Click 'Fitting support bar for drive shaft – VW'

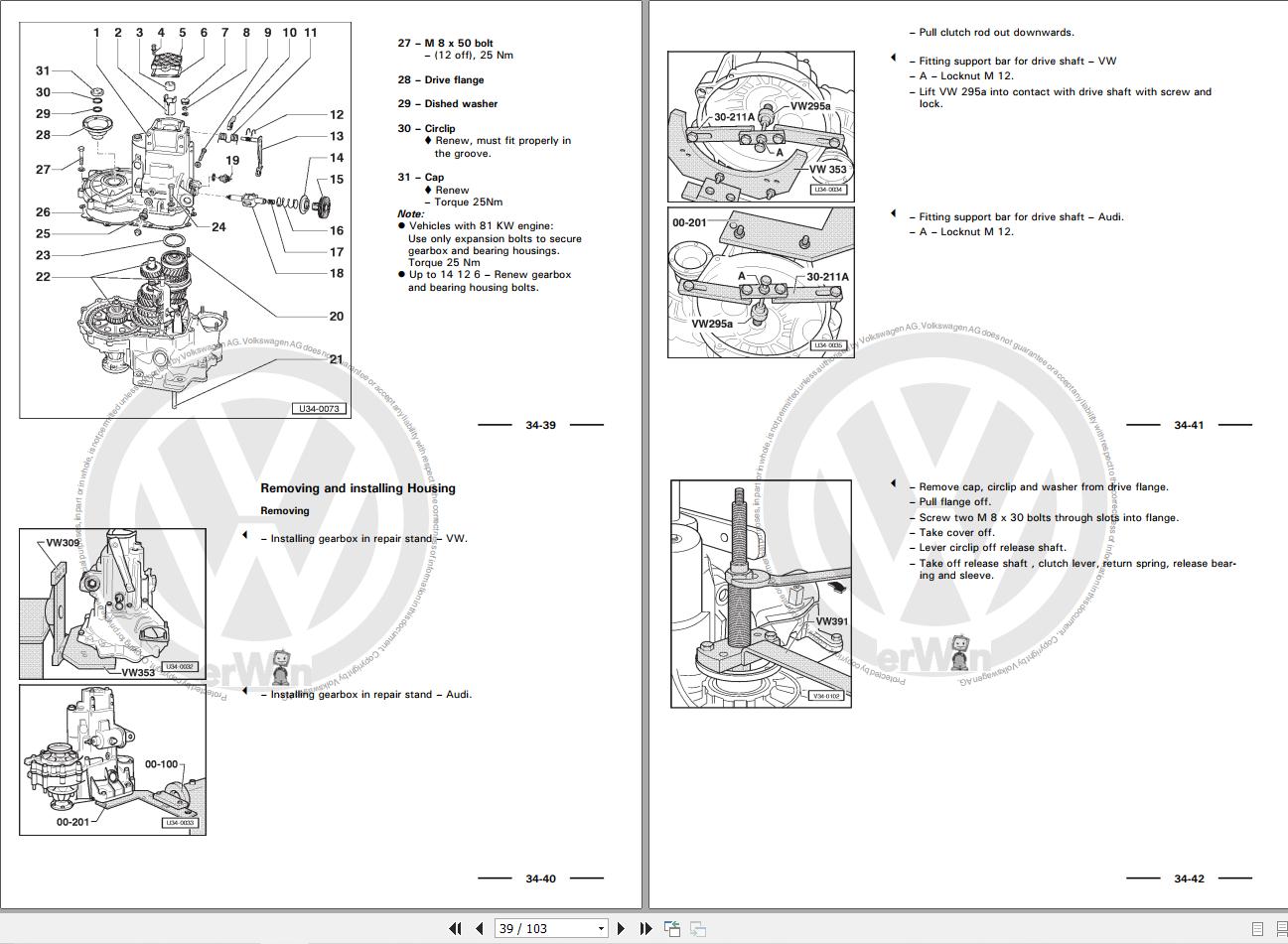click(x=1012, y=61)
